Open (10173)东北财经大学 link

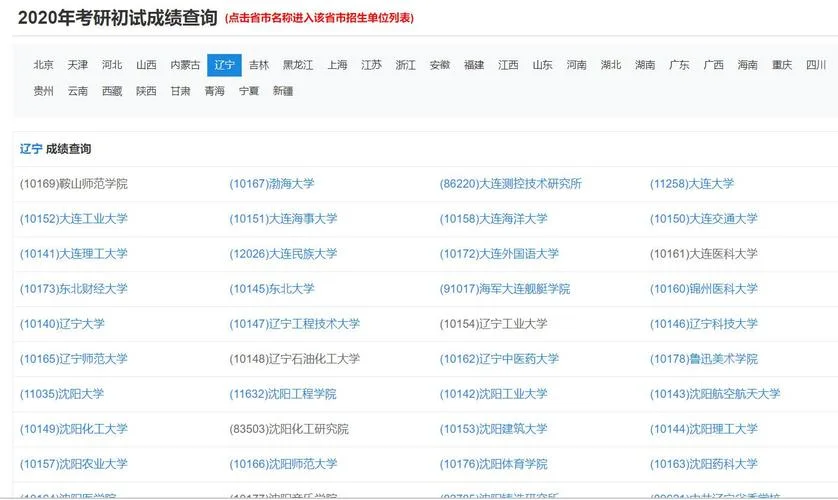(x=74, y=289)
